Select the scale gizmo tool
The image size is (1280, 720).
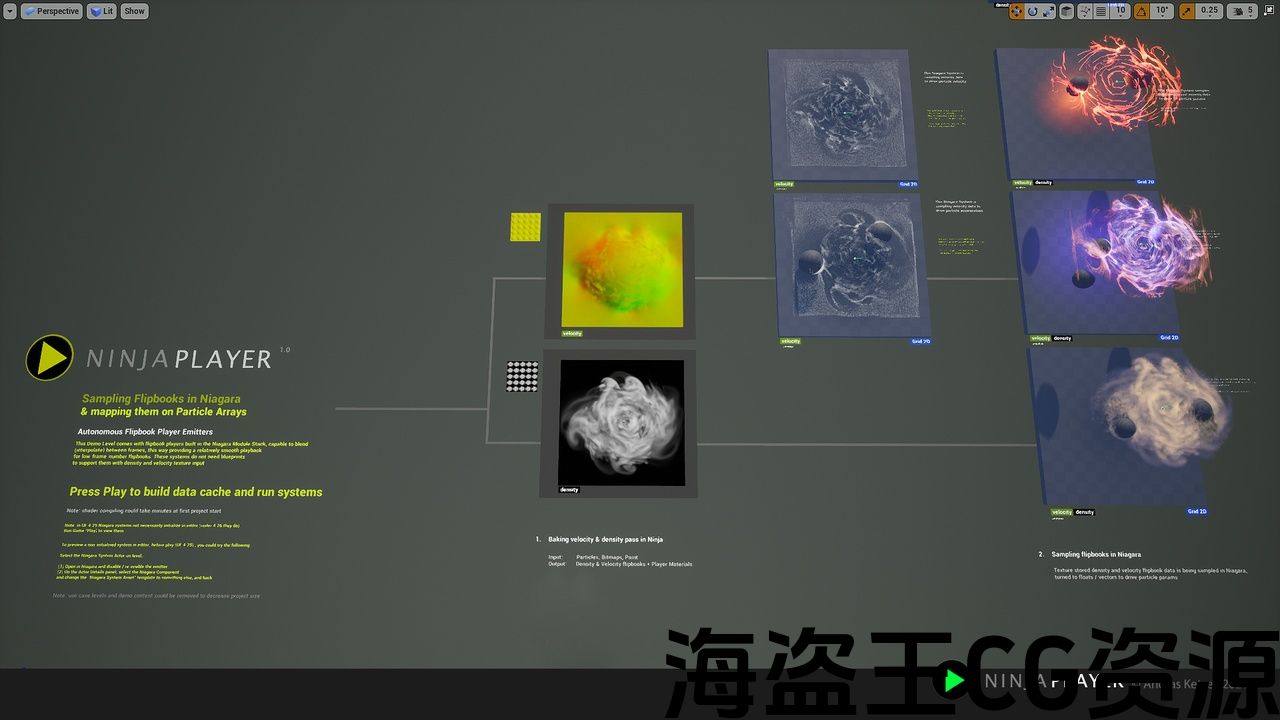click(1047, 11)
